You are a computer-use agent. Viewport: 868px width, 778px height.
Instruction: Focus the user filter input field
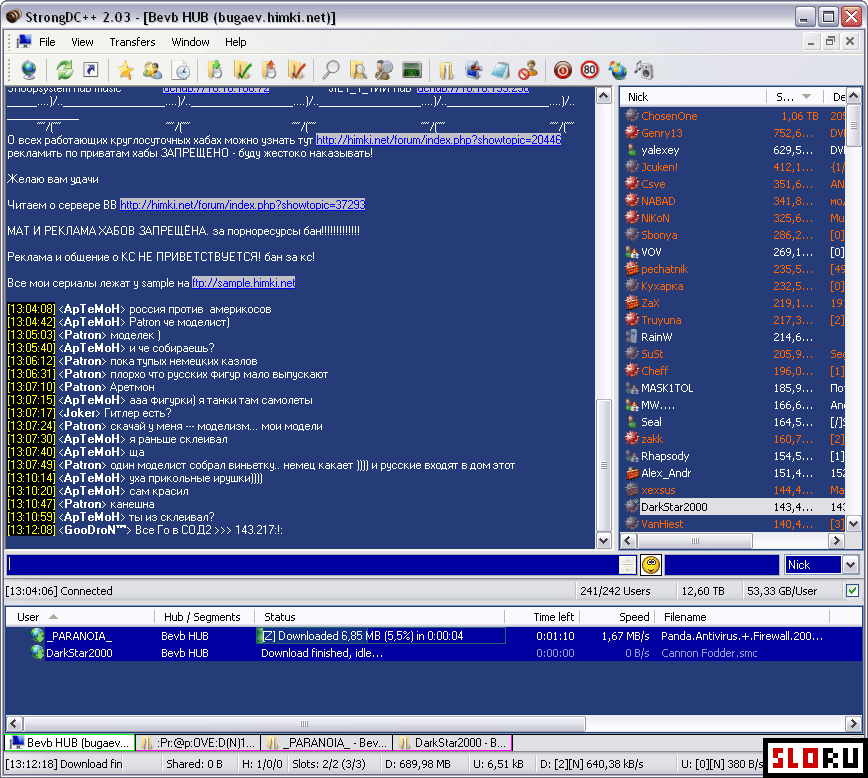click(722, 565)
